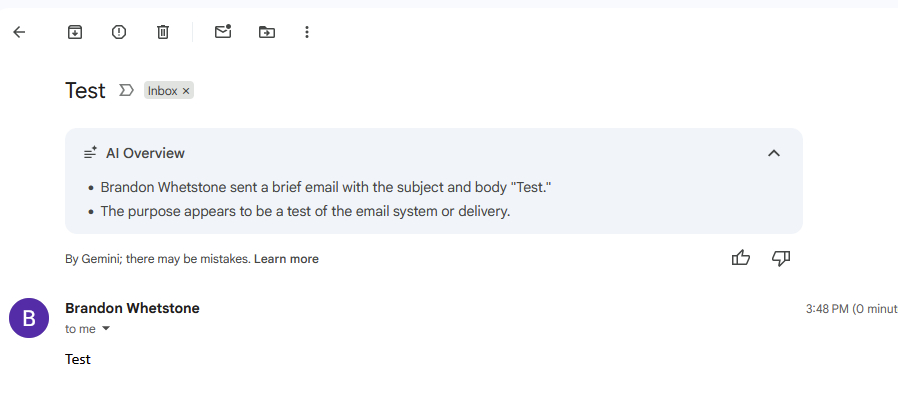Go back using the left arrow
Image resolution: width=898 pixels, height=403 pixels.
click(x=19, y=32)
